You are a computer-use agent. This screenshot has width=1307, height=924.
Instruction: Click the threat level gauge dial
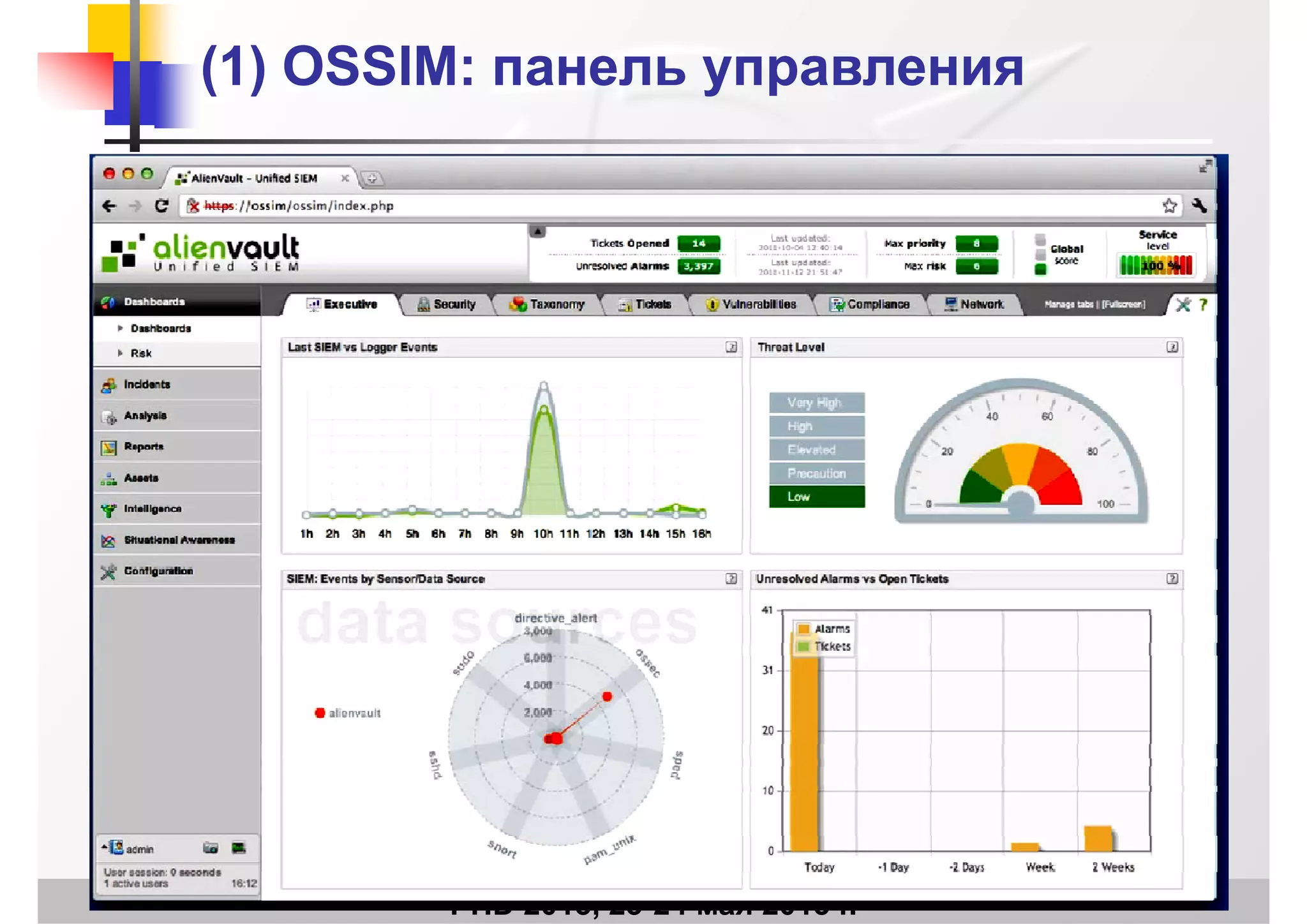(x=1021, y=452)
